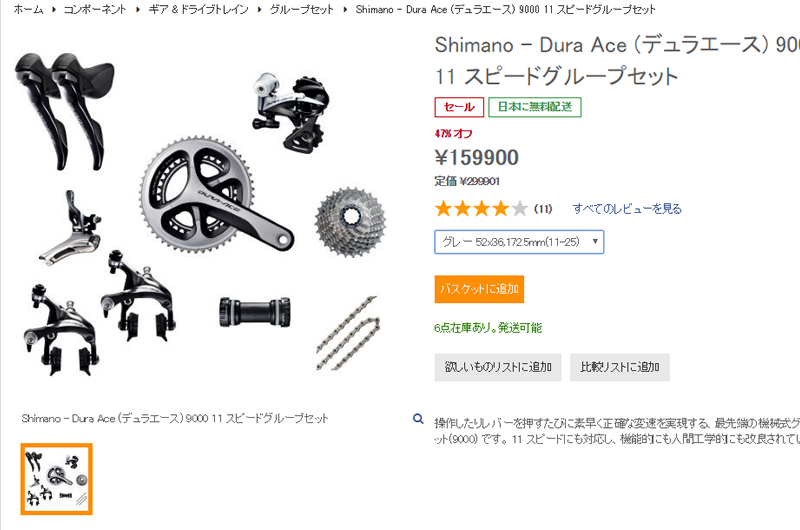The width and height of the screenshot is (800, 530).
Task: Click the free shipping to Japan badge
Action: coord(535,107)
